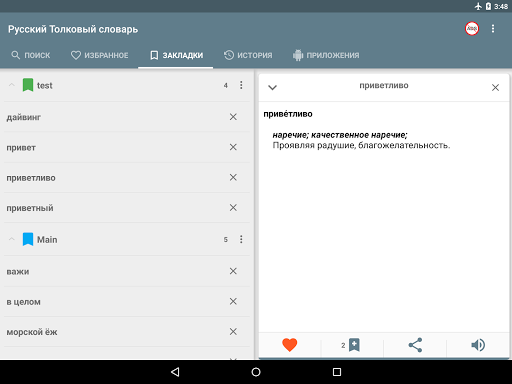This screenshot has height=384, width=512.
Task: Open the ИСТОРИЯ tab
Action: point(248,55)
